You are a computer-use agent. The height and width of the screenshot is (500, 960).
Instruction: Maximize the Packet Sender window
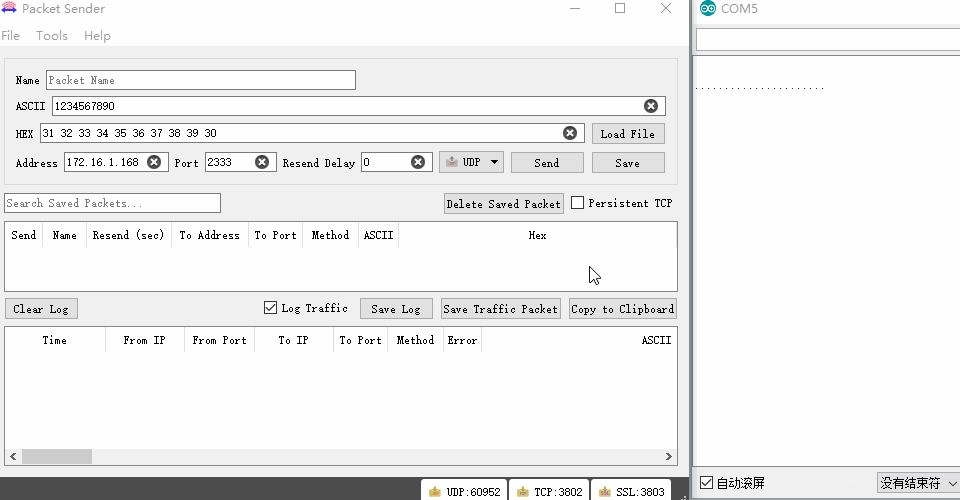coord(620,8)
